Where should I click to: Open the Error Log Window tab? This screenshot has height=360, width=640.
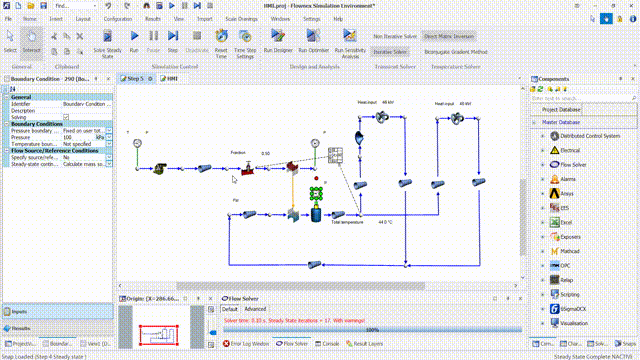click(x=246, y=344)
